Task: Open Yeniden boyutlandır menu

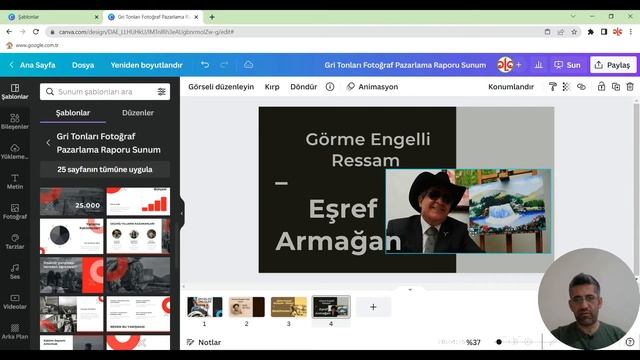Action: click(x=147, y=65)
